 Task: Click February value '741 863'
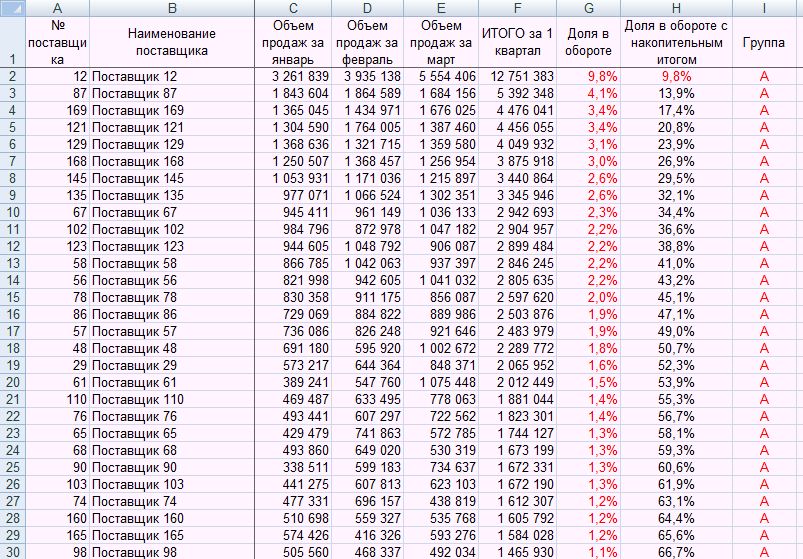367,433
